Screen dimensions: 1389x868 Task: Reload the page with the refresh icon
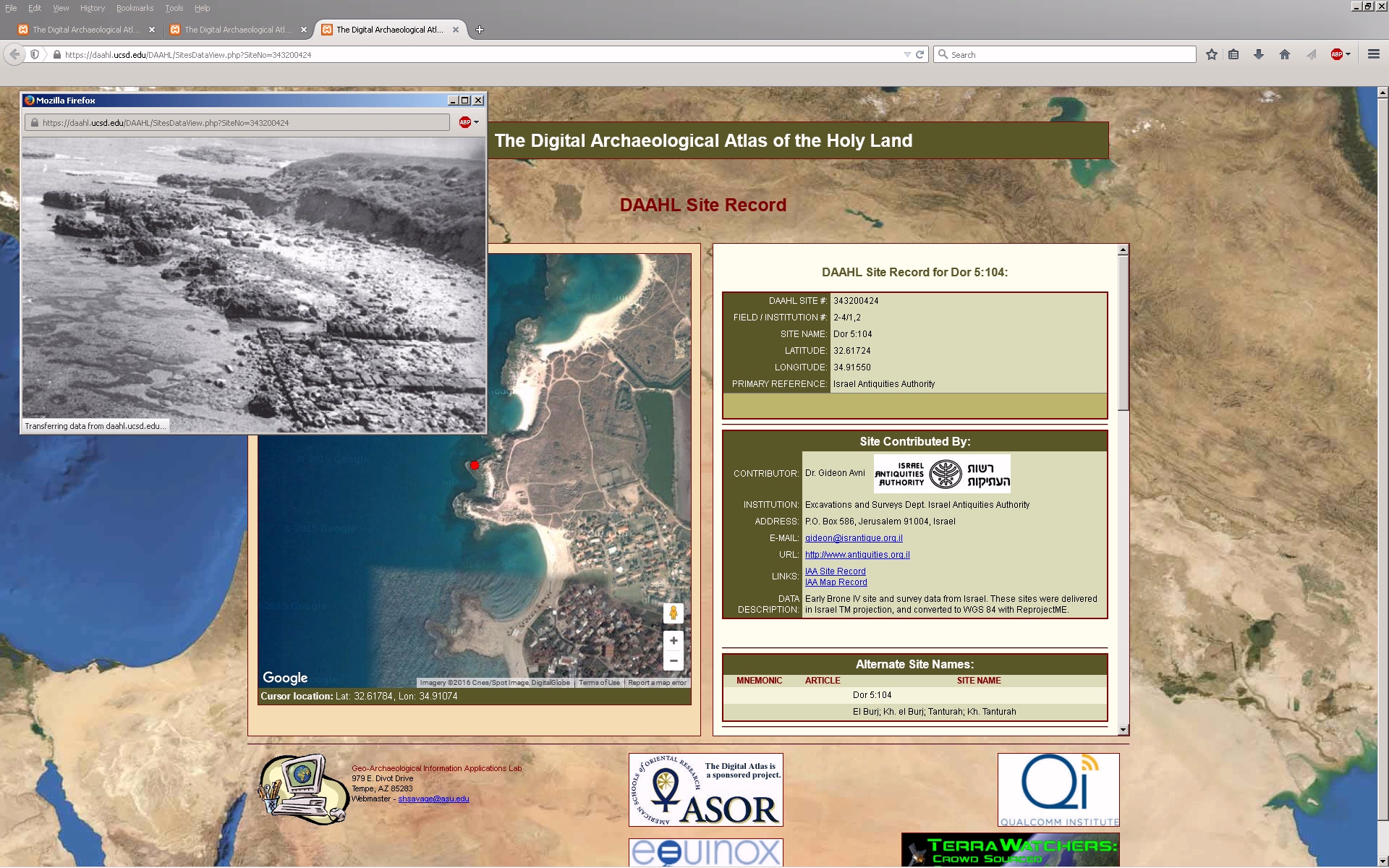tap(920, 54)
